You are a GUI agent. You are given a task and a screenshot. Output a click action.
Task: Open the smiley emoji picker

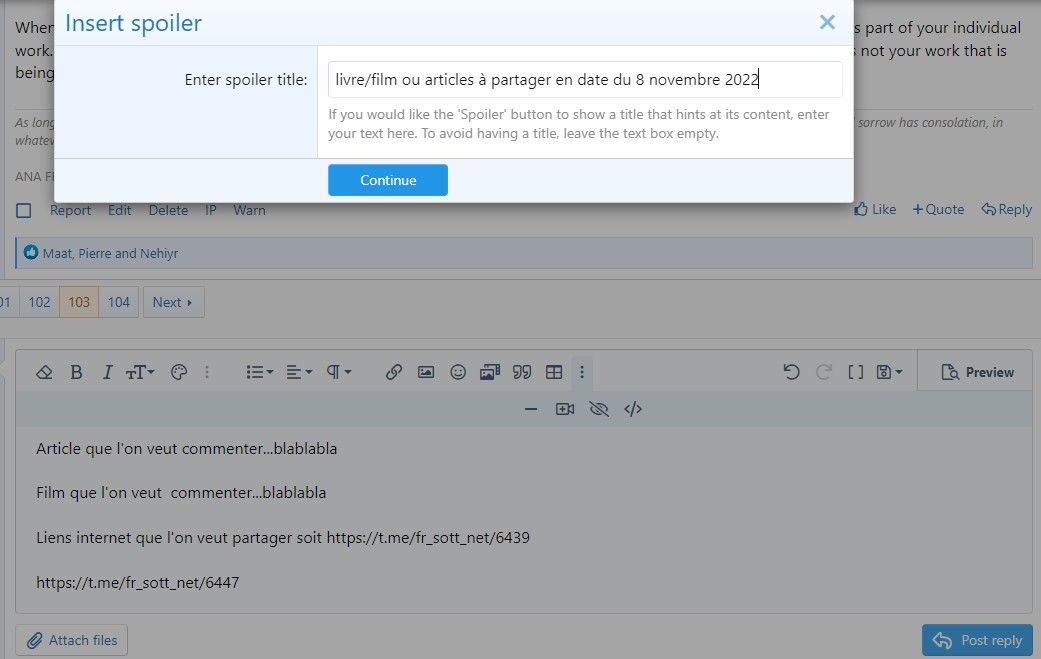pos(458,372)
